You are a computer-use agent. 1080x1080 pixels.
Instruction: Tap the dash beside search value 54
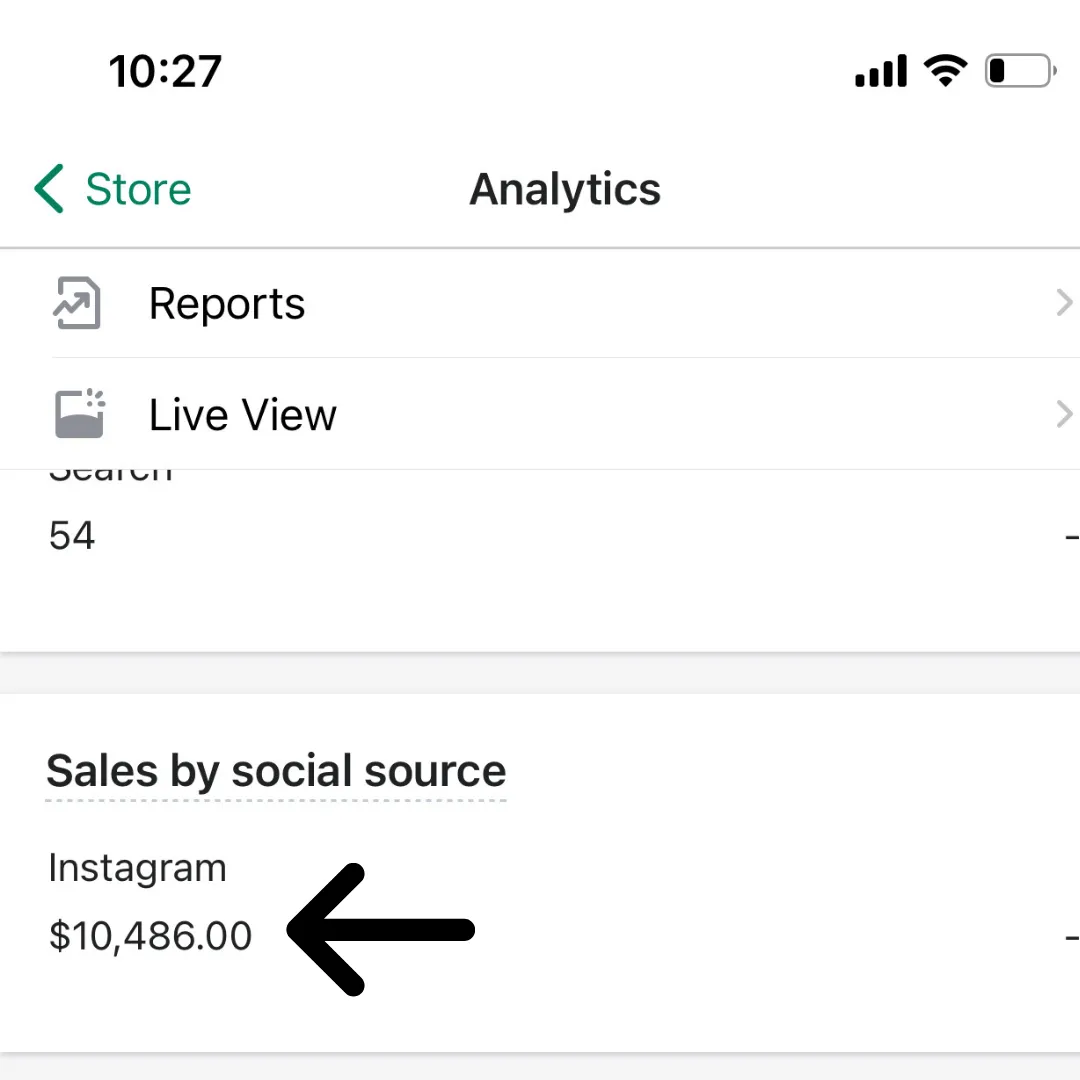click(x=1071, y=537)
